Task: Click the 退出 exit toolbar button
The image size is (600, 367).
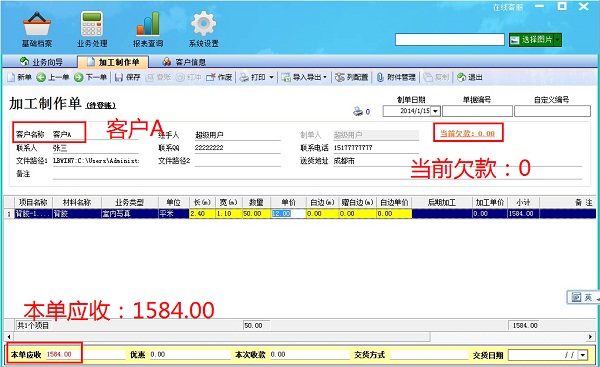Action: pyautogui.click(x=470, y=77)
